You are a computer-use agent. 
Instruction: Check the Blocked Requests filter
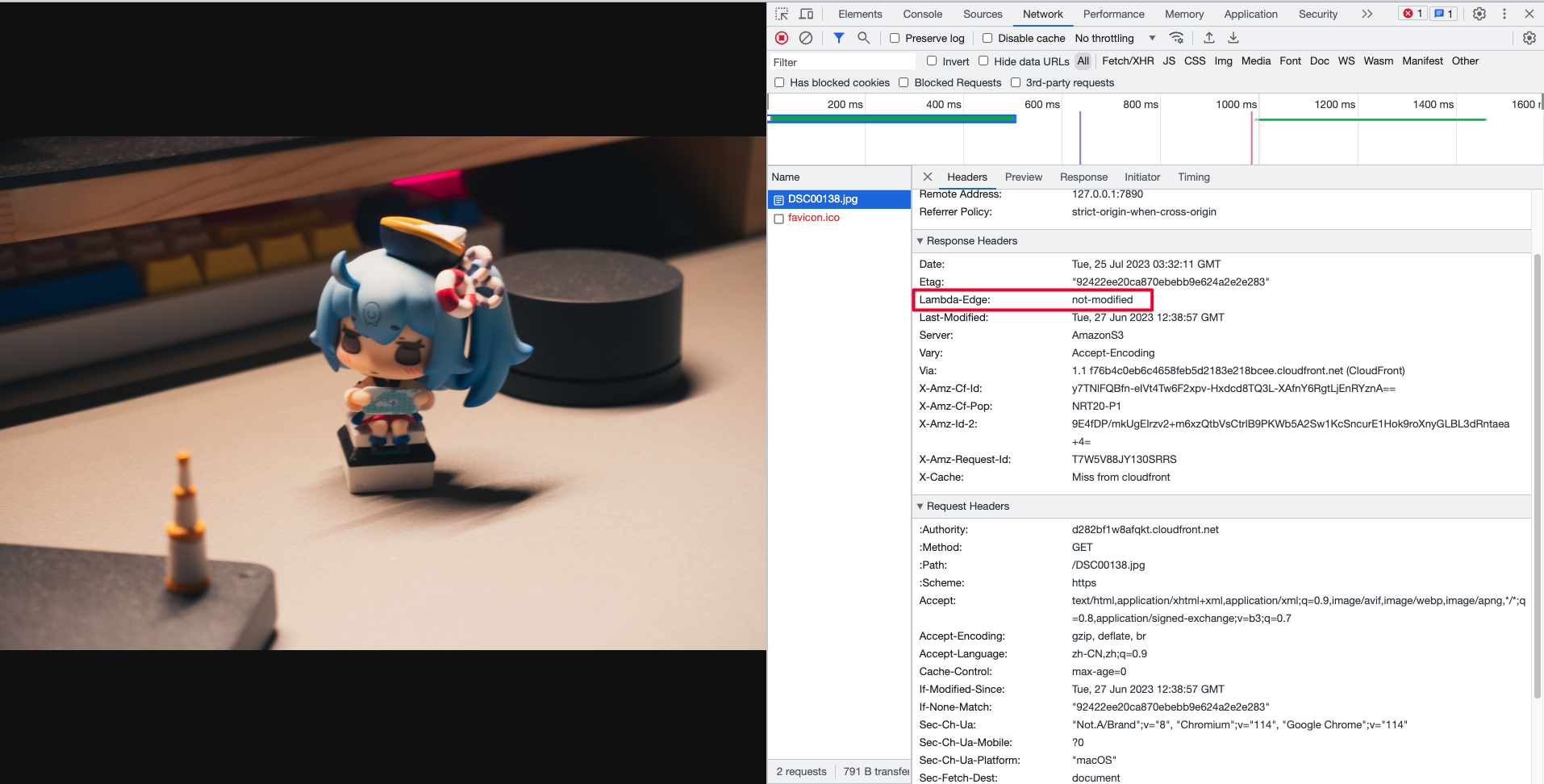click(903, 82)
